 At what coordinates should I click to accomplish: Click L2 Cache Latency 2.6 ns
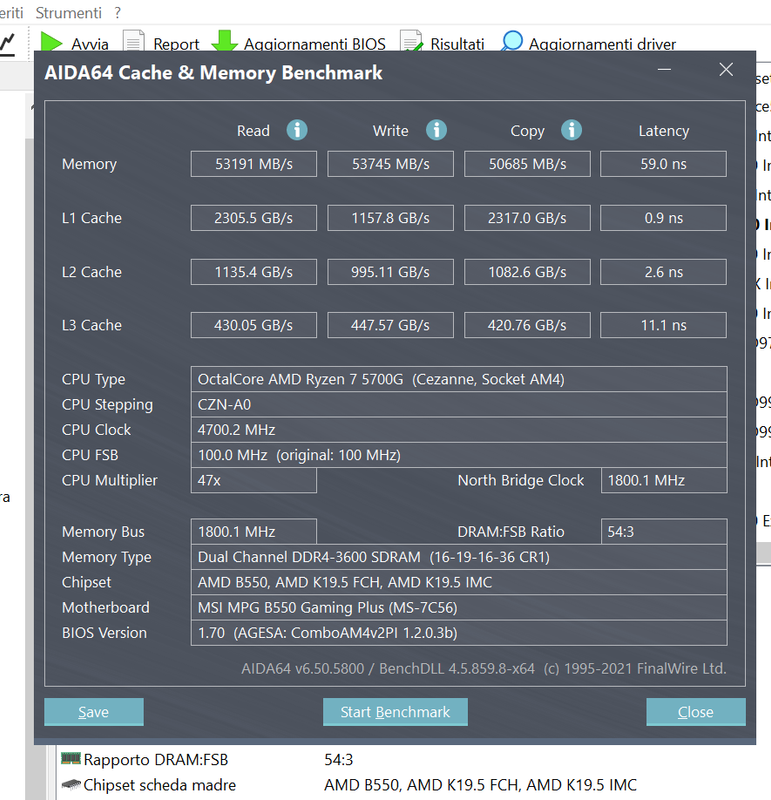pyautogui.click(x=663, y=272)
